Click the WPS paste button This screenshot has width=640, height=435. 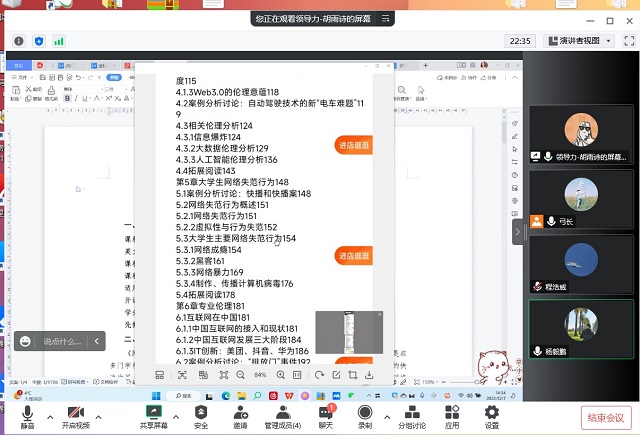coord(16,93)
